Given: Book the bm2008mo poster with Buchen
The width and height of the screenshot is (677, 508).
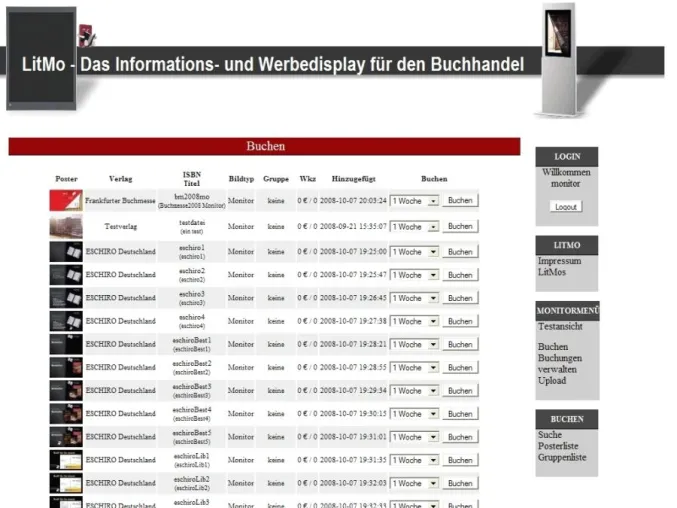Looking at the screenshot, I should click(x=460, y=201).
